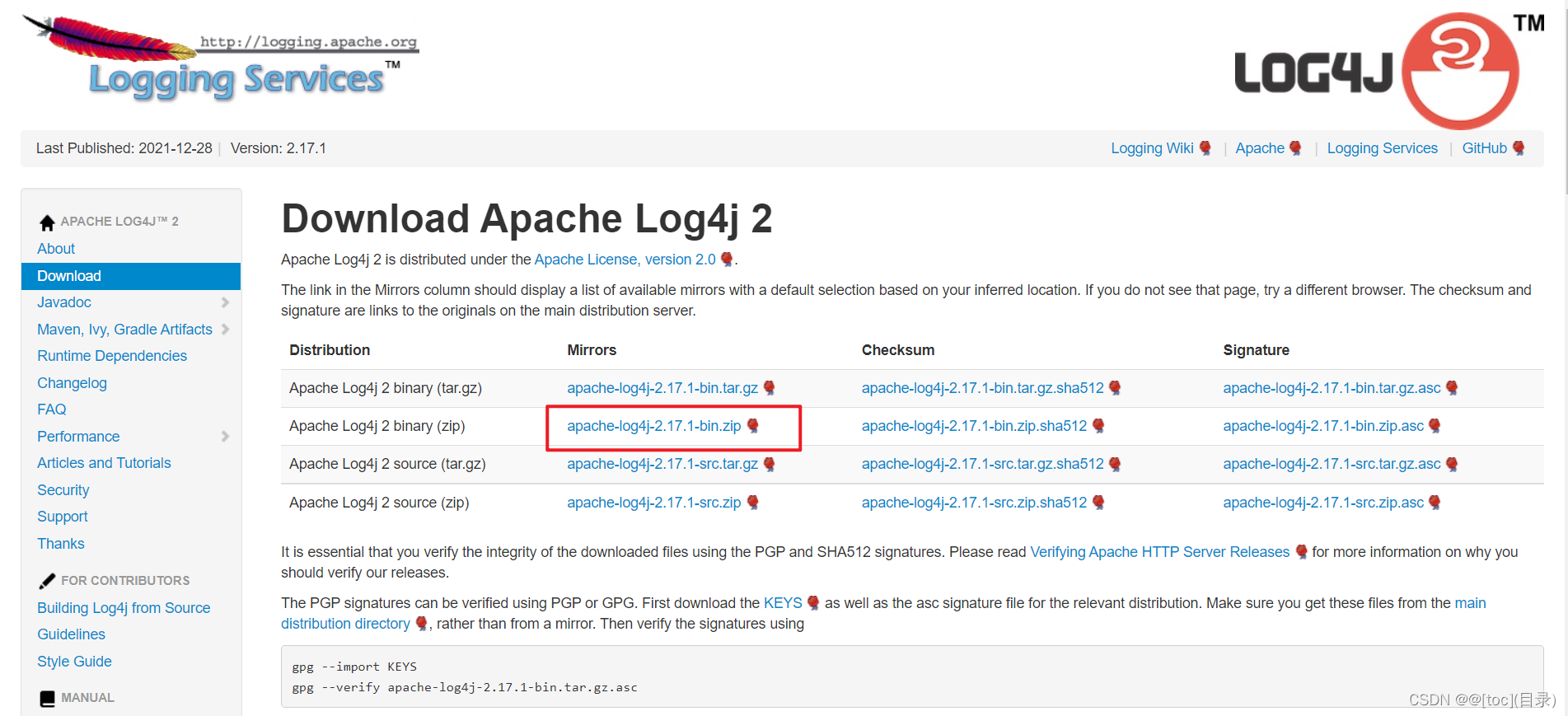Viewport: 1568px width, 716px height.
Task: Click the 'gpg --import KEYS' code line
Action: click(354, 667)
